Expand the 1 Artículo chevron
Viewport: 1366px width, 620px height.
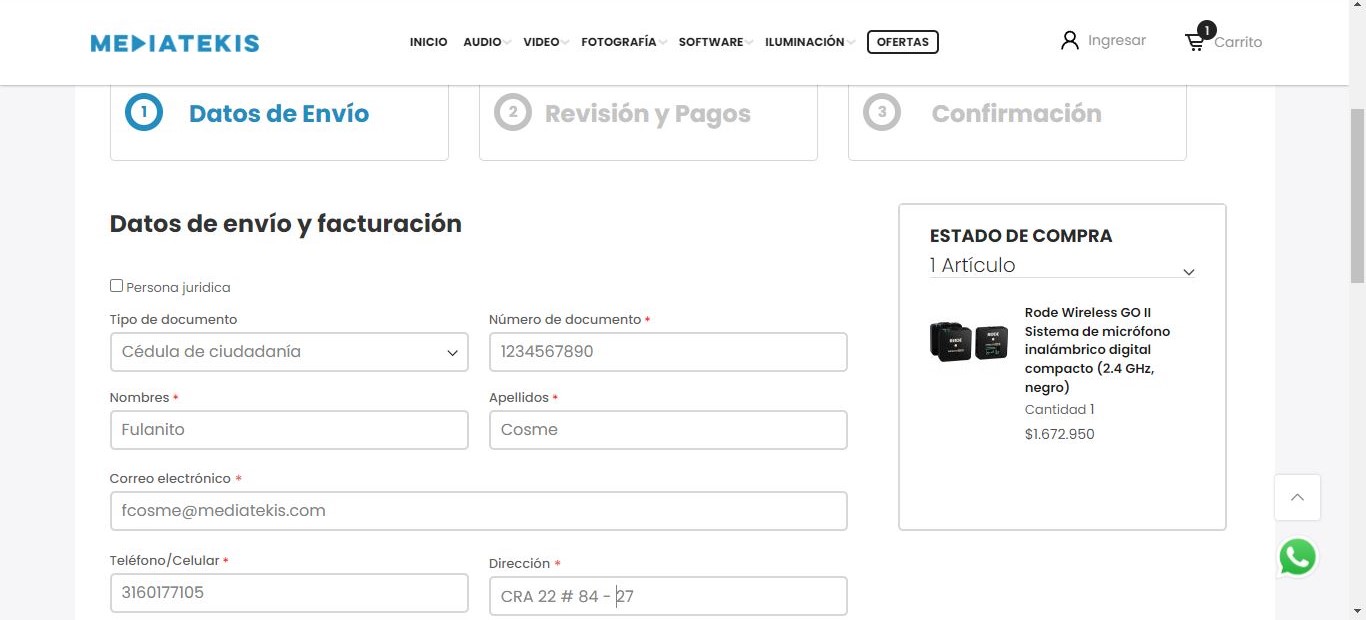(1189, 272)
